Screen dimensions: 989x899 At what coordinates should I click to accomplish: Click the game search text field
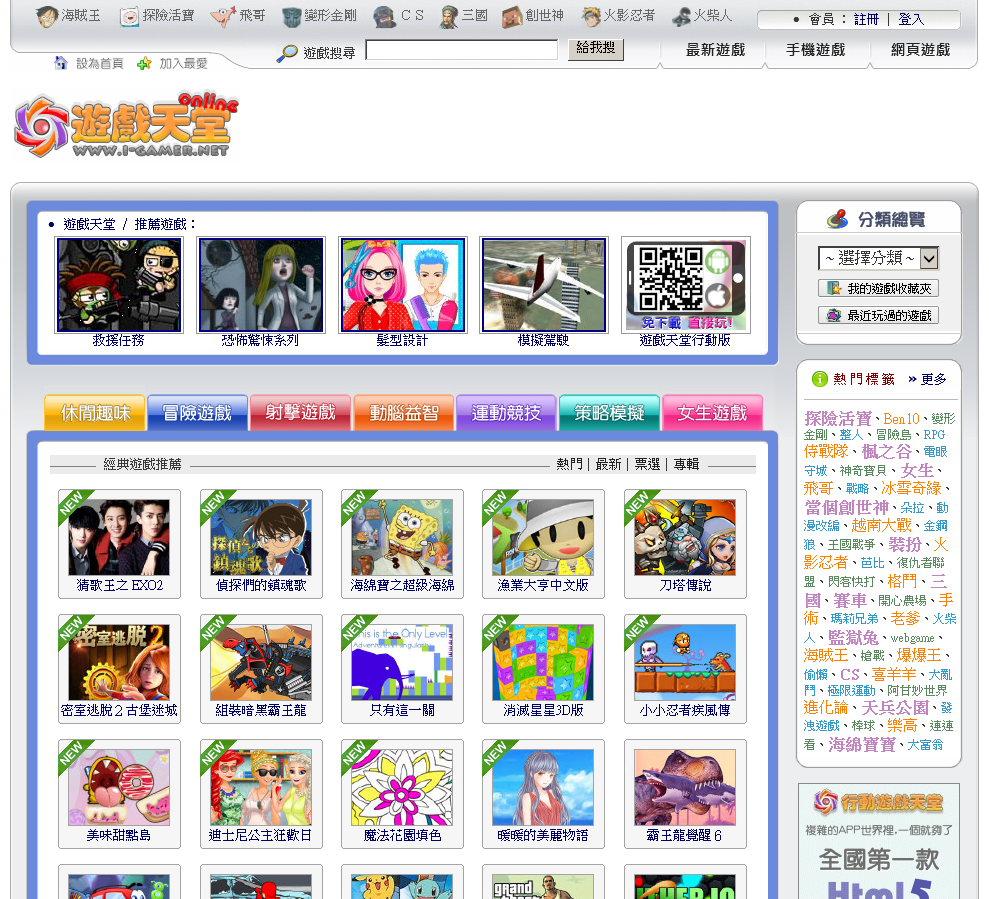point(462,49)
